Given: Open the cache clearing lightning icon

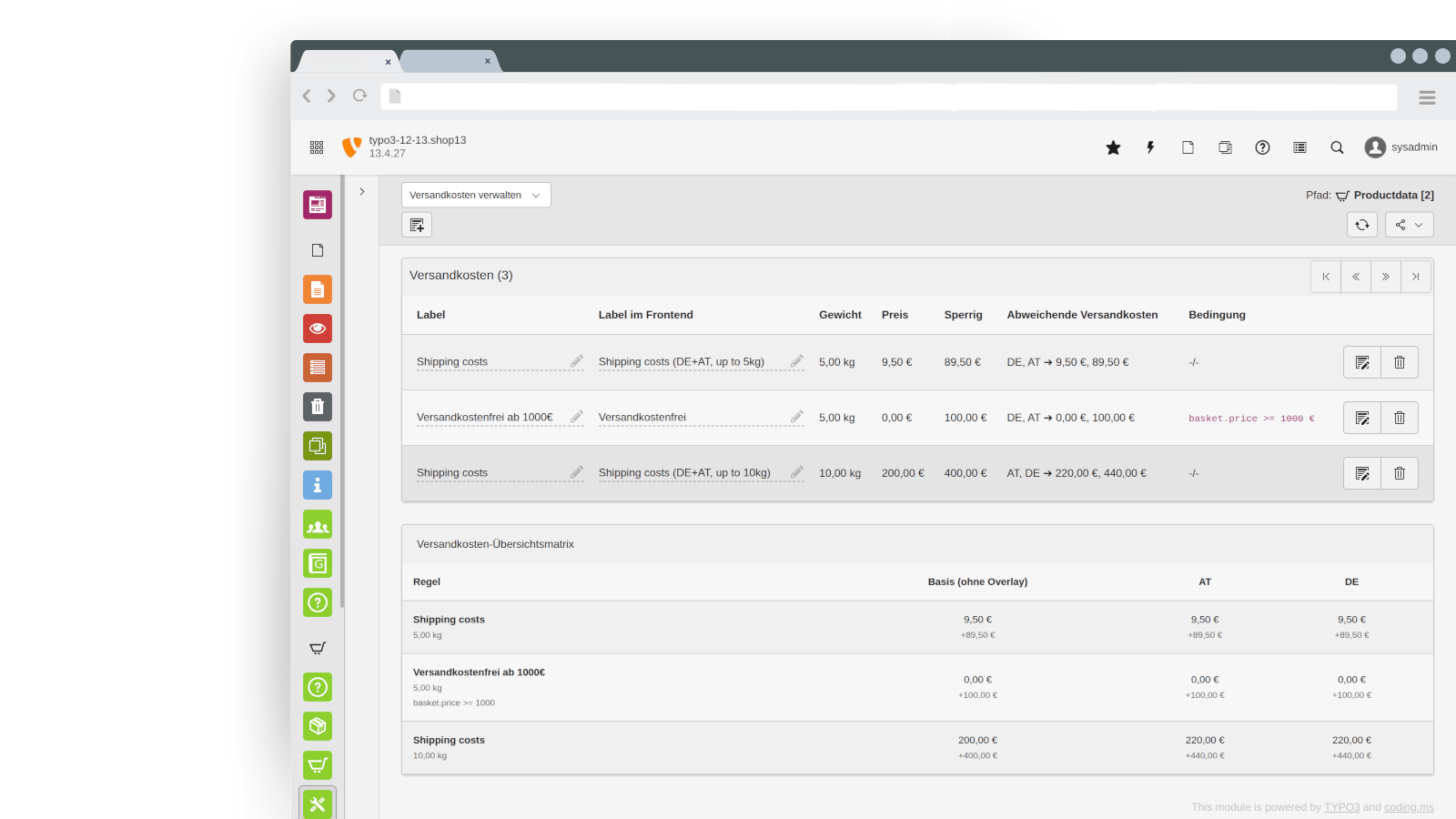Looking at the screenshot, I should click(x=1150, y=147).
